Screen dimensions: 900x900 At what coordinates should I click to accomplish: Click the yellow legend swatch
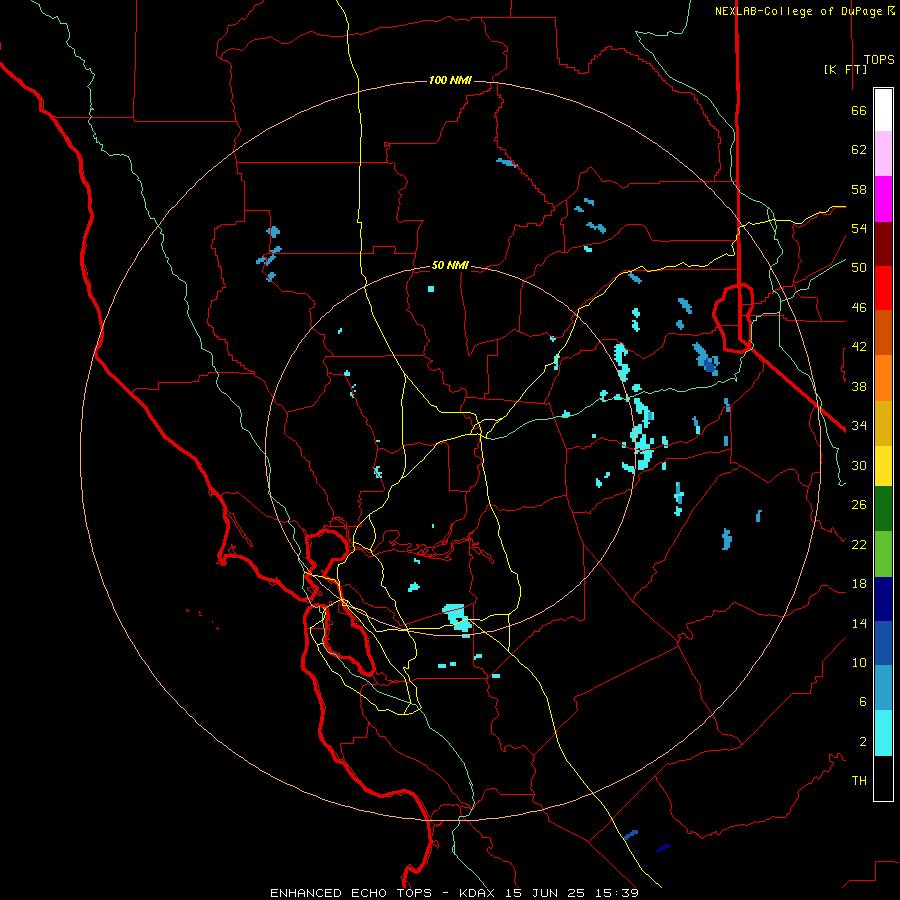pyautogui.click(x=883, y=465)
